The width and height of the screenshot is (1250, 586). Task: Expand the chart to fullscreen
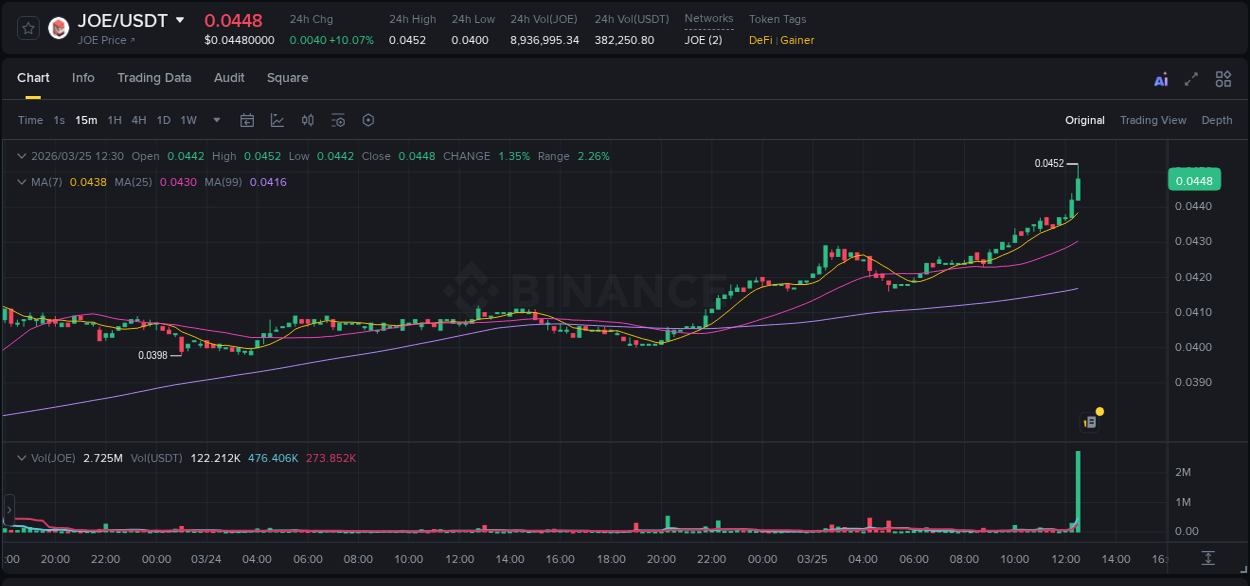point(1191,78)
